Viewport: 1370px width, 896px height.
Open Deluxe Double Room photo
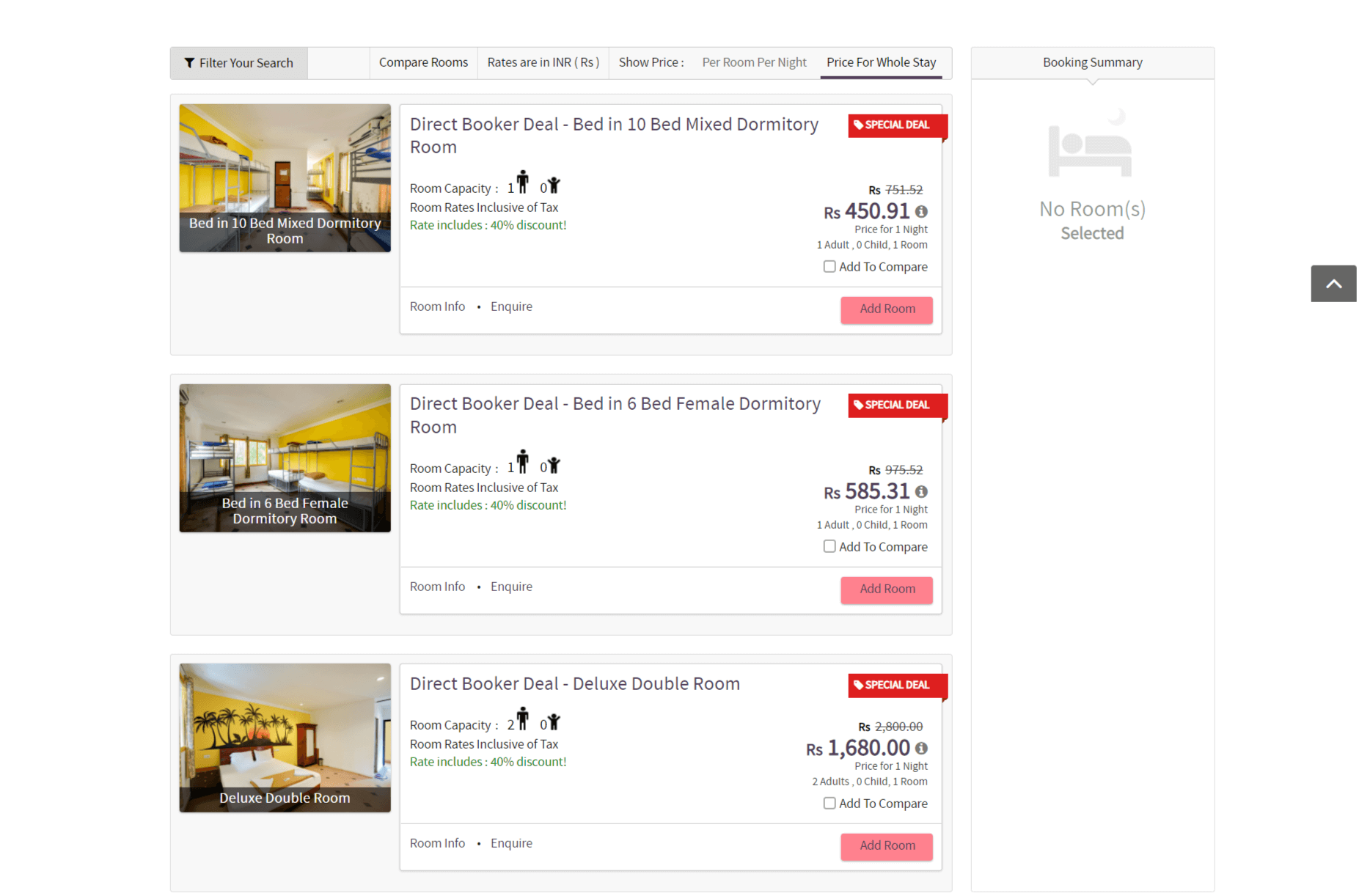pos(285,738)
